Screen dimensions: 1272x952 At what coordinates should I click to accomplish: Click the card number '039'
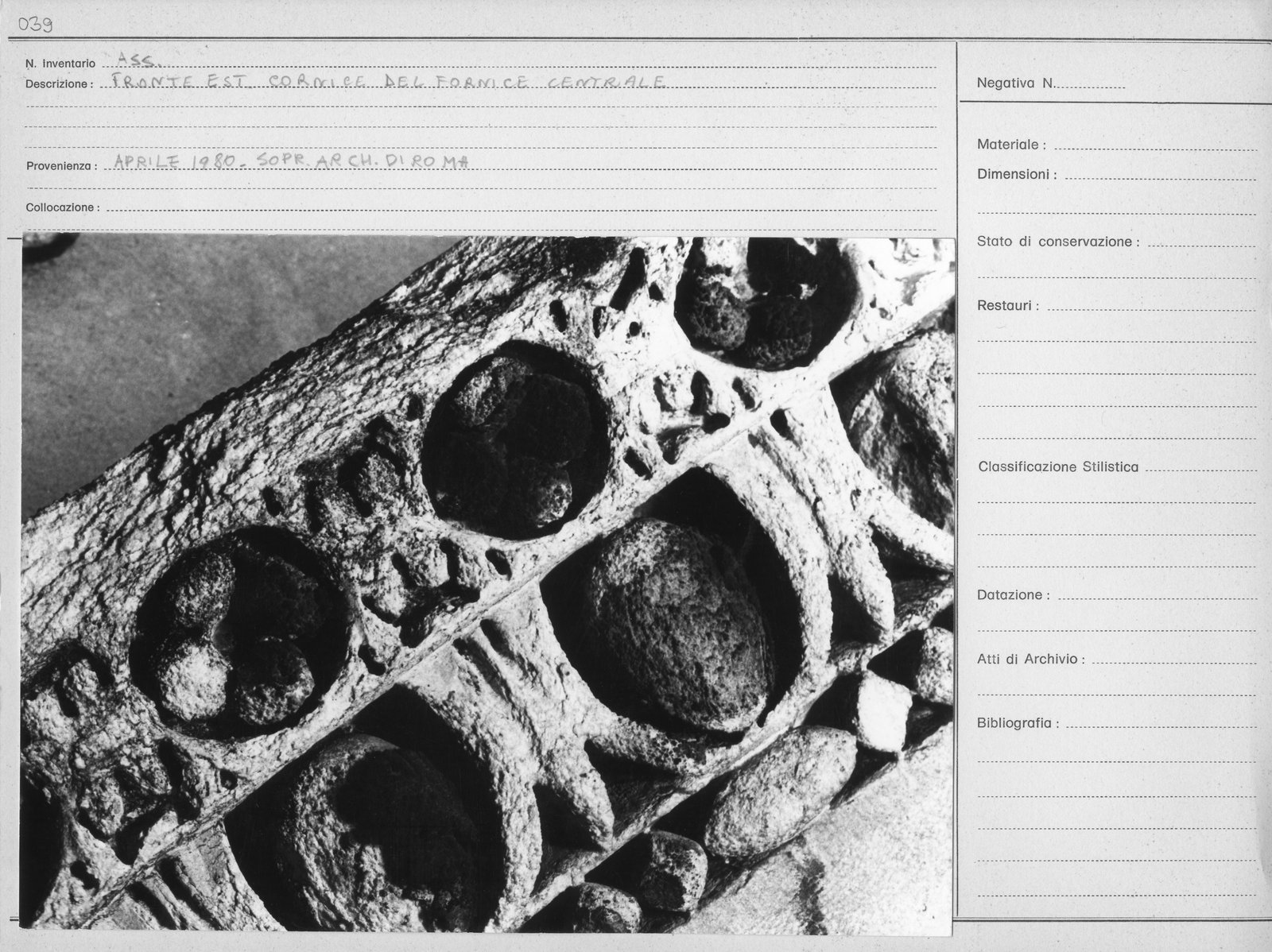pos(37,24)
